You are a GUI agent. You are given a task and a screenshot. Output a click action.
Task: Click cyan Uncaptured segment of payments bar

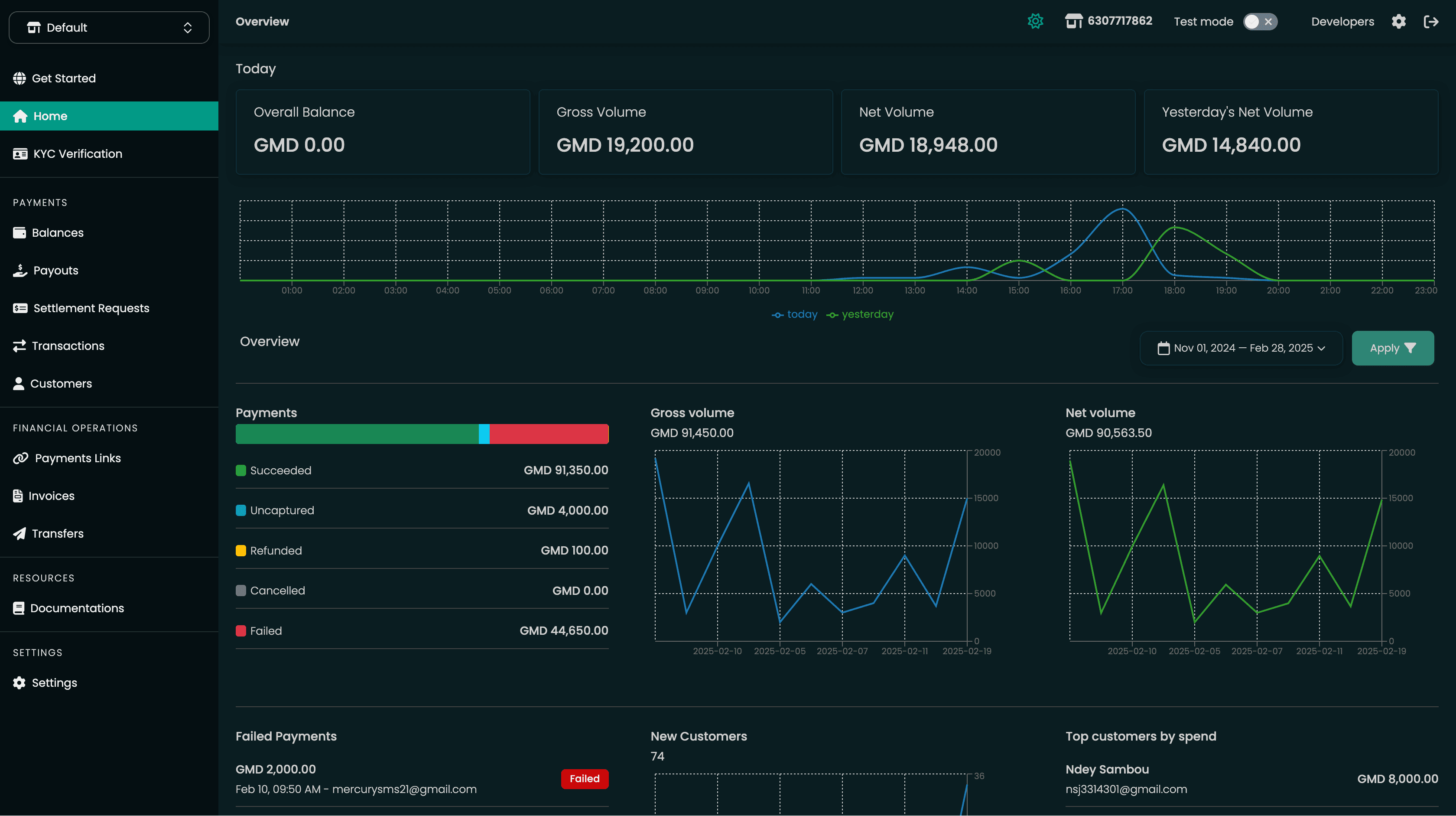click(x=484, y=434)
